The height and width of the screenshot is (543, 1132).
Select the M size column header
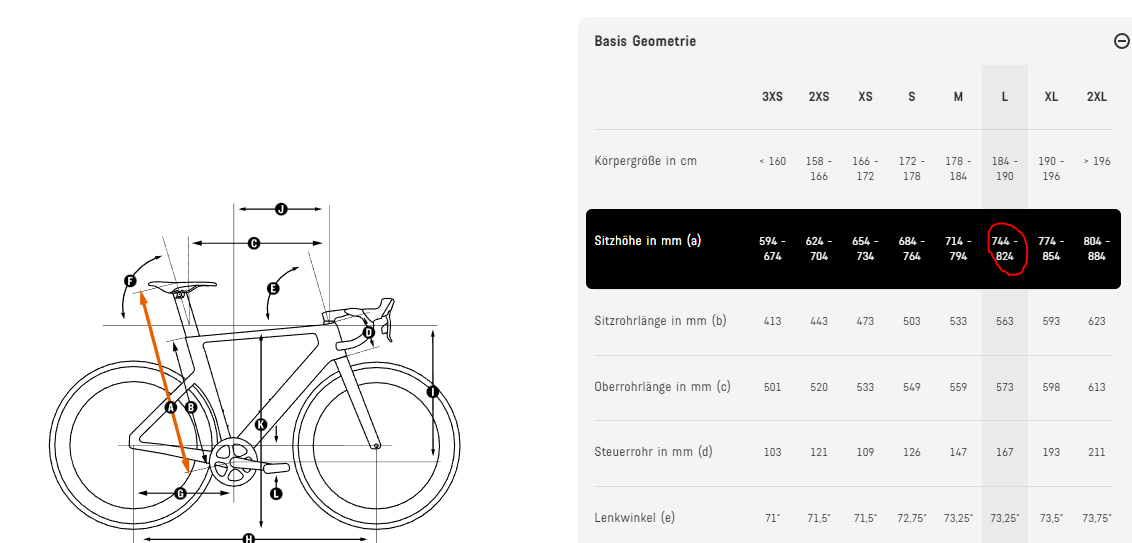point(958,97)
